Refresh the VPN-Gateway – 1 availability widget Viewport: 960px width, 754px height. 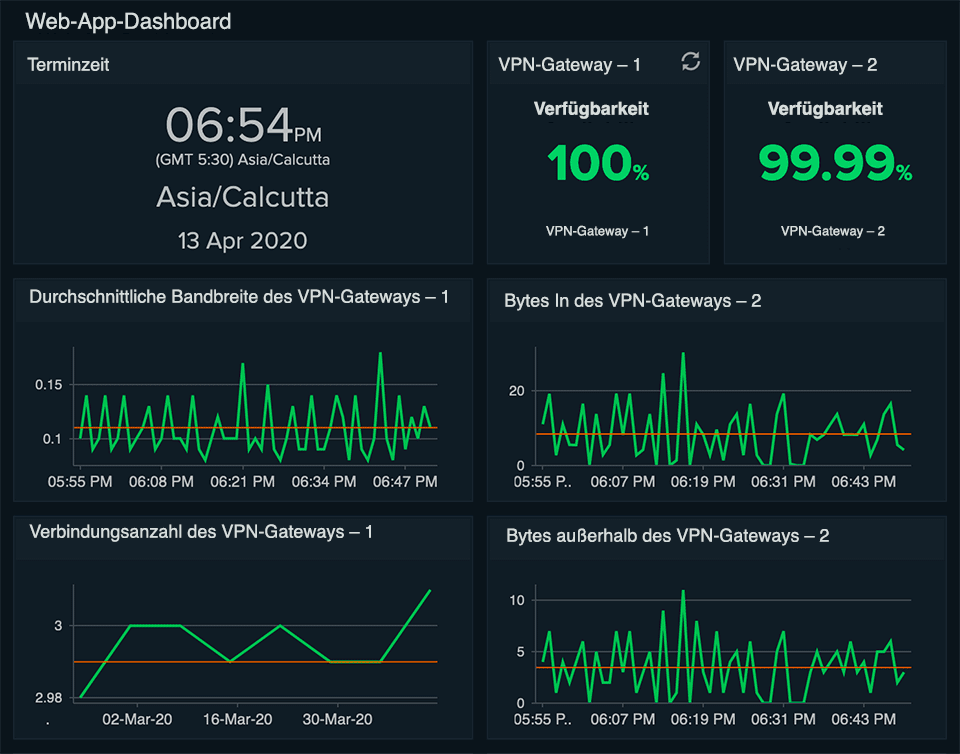(x=690, y=61)
